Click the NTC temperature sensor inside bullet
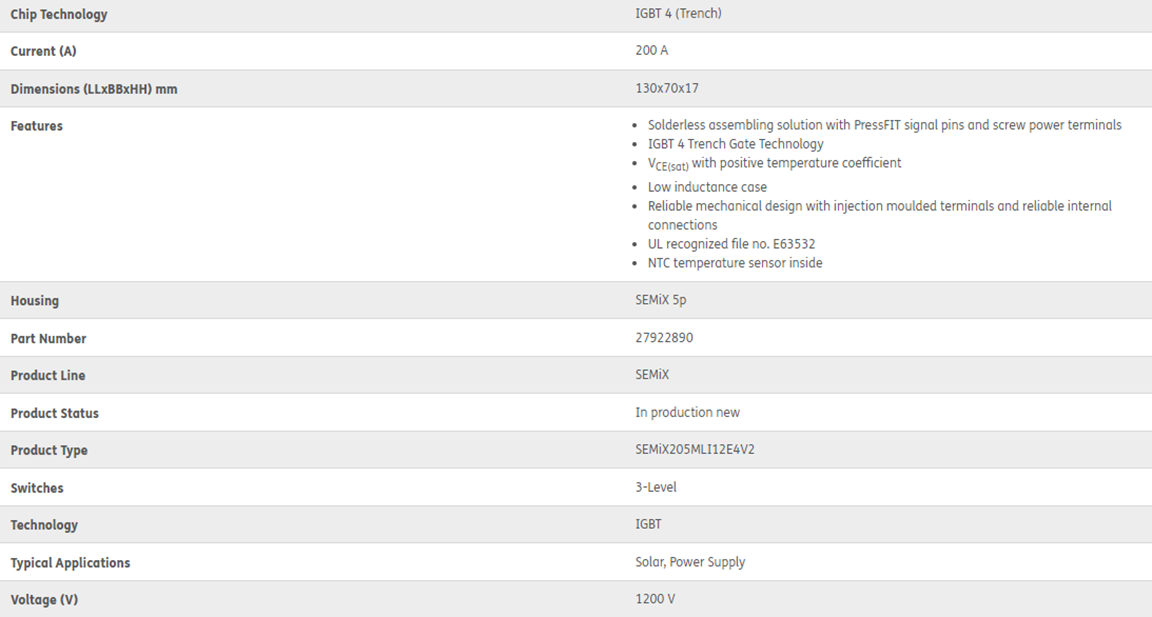Screen dimensions: 1152x617 [735, 263]
